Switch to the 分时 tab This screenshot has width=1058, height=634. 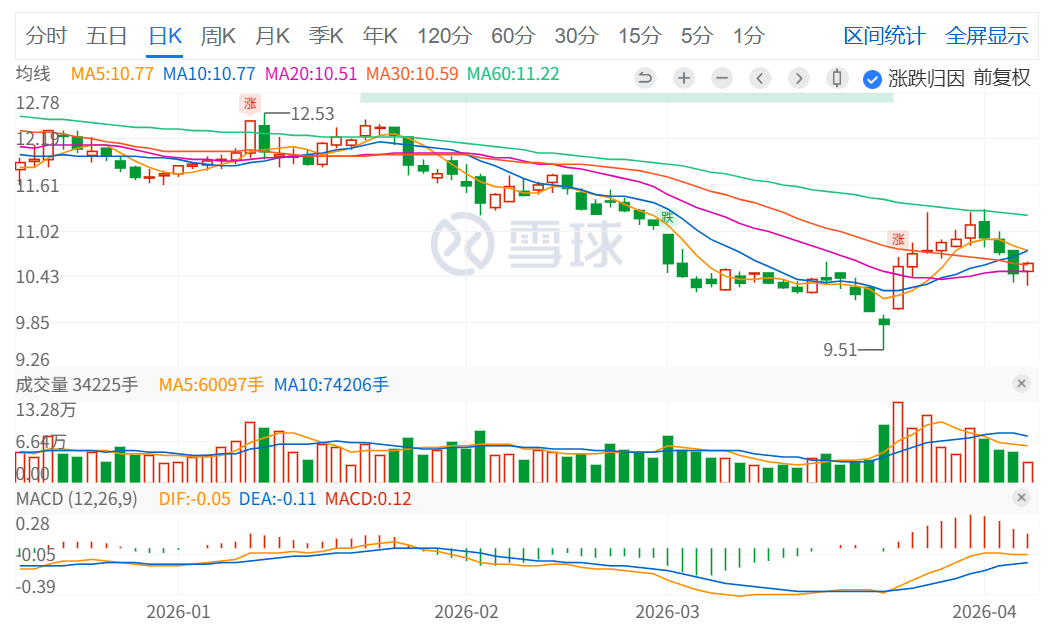(x=46, y=36)
